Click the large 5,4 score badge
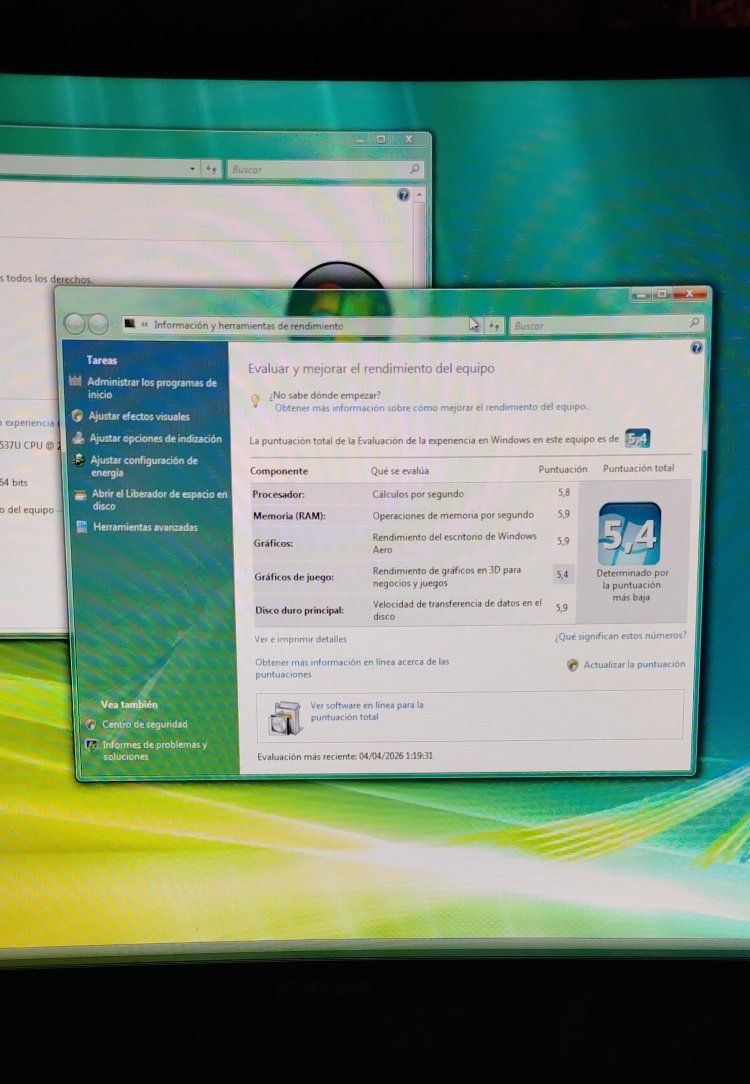 click(x=629, y=534)
